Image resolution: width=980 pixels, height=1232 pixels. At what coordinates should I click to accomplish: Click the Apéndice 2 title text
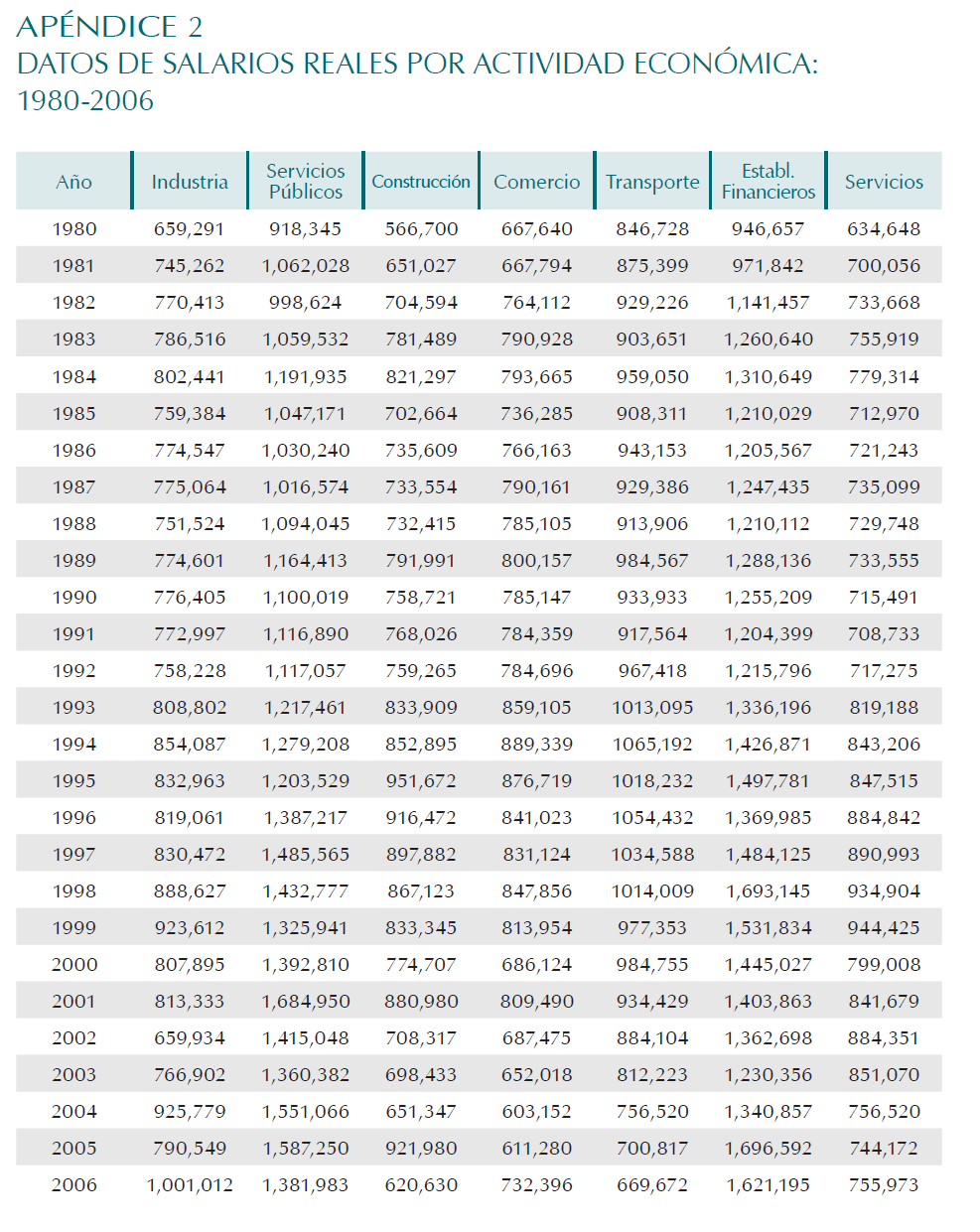(109, 27)
